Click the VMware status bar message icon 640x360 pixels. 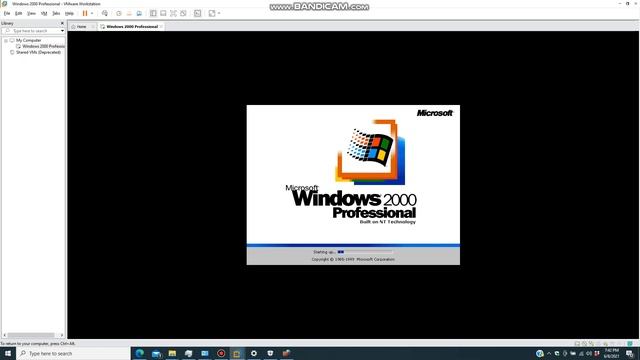pyautogui.click(x=630, y=344)
